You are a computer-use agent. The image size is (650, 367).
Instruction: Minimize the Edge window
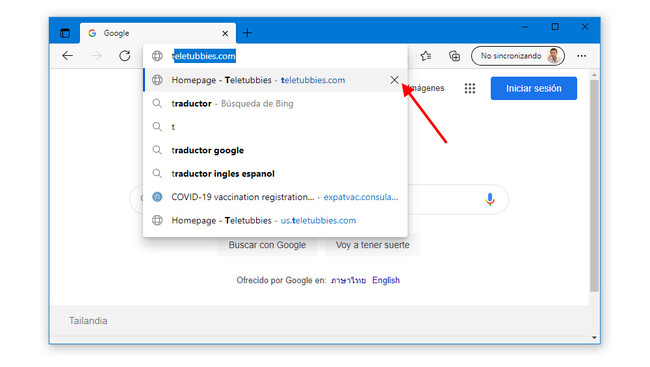525,27
